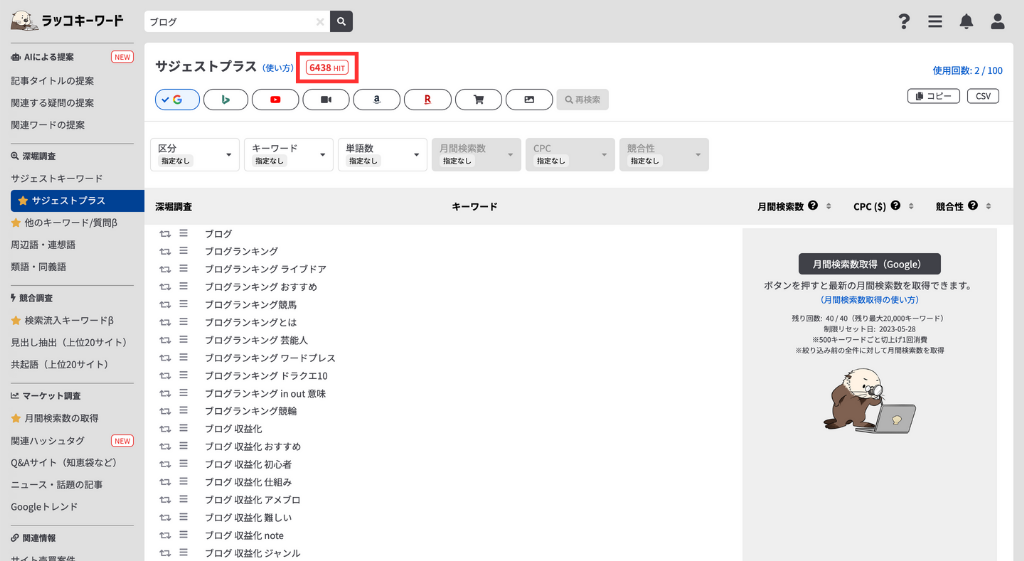Click 月間検索数取得 (Google) button
This screenshot has height=561, width=1024.
[869, 264]
